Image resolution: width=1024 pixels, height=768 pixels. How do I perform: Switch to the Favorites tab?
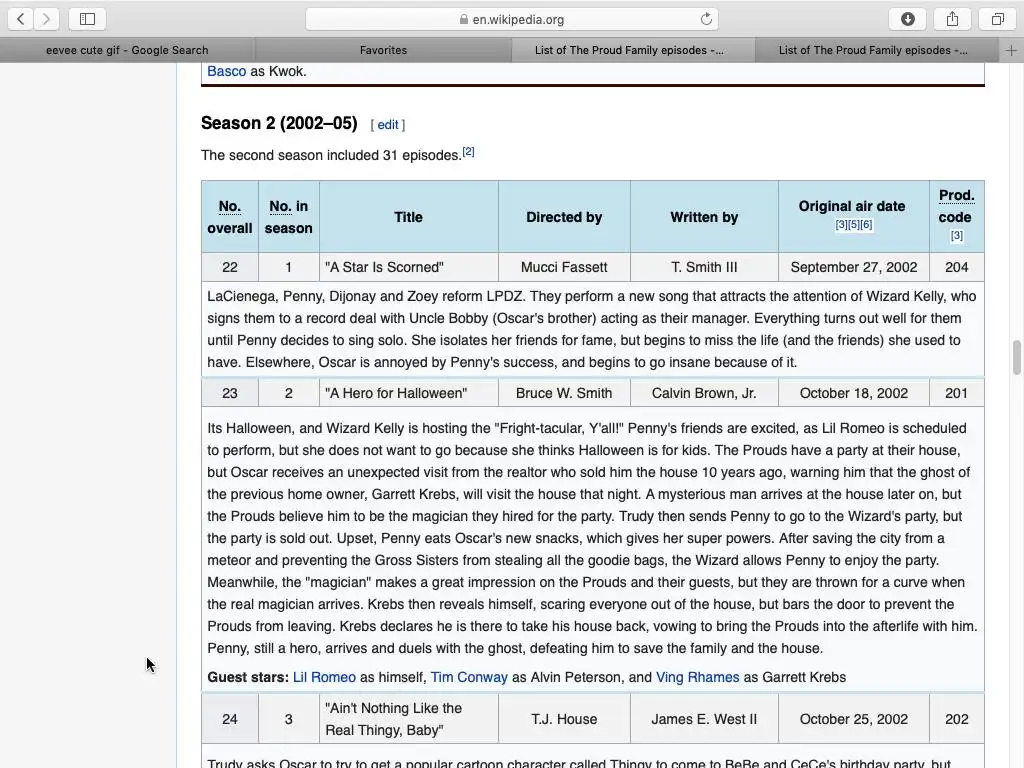pyautogui.click(x=383, y=50)
